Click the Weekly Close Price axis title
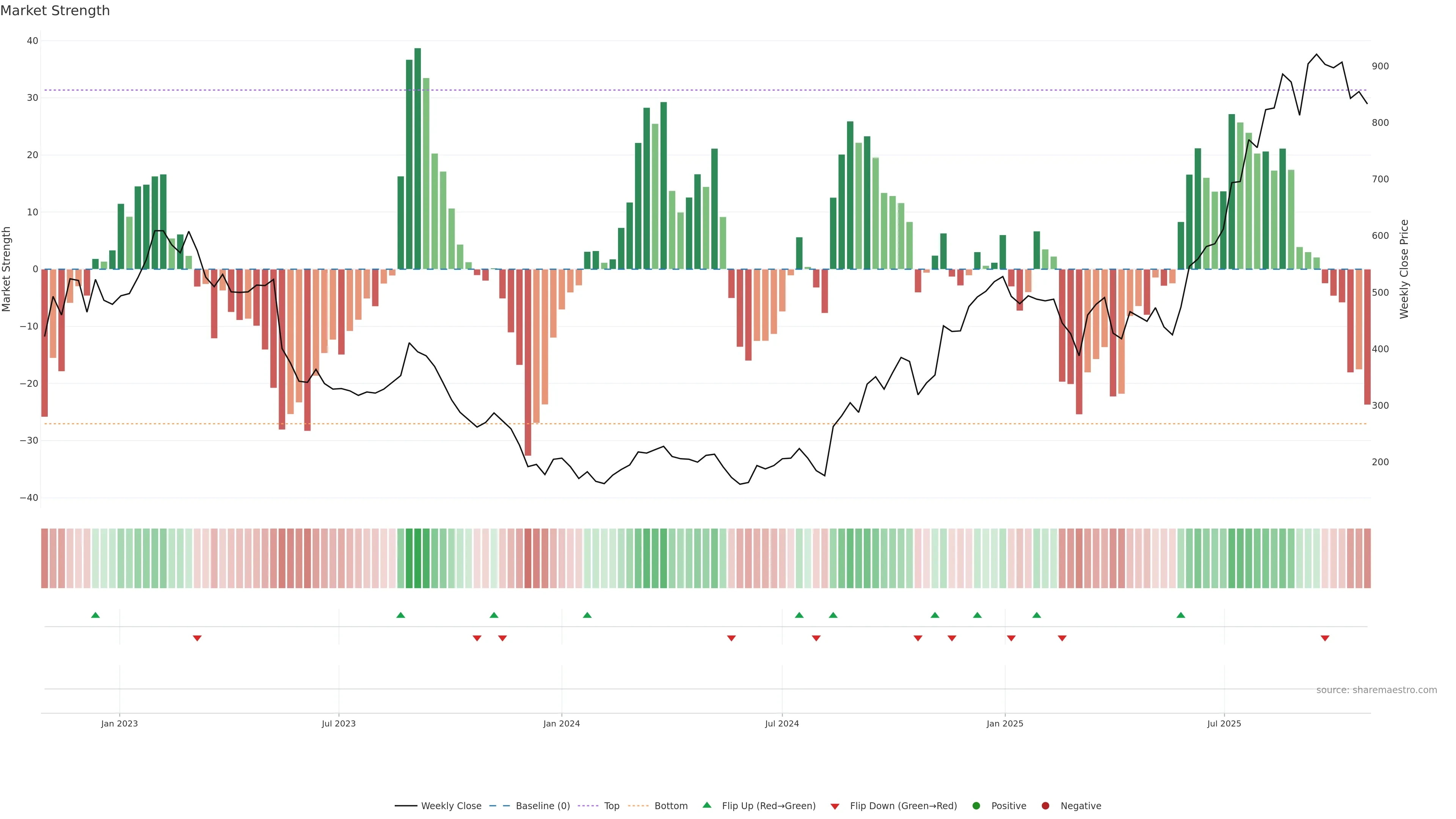Viewport: 1456px width, 819px height. [1404, 269]
